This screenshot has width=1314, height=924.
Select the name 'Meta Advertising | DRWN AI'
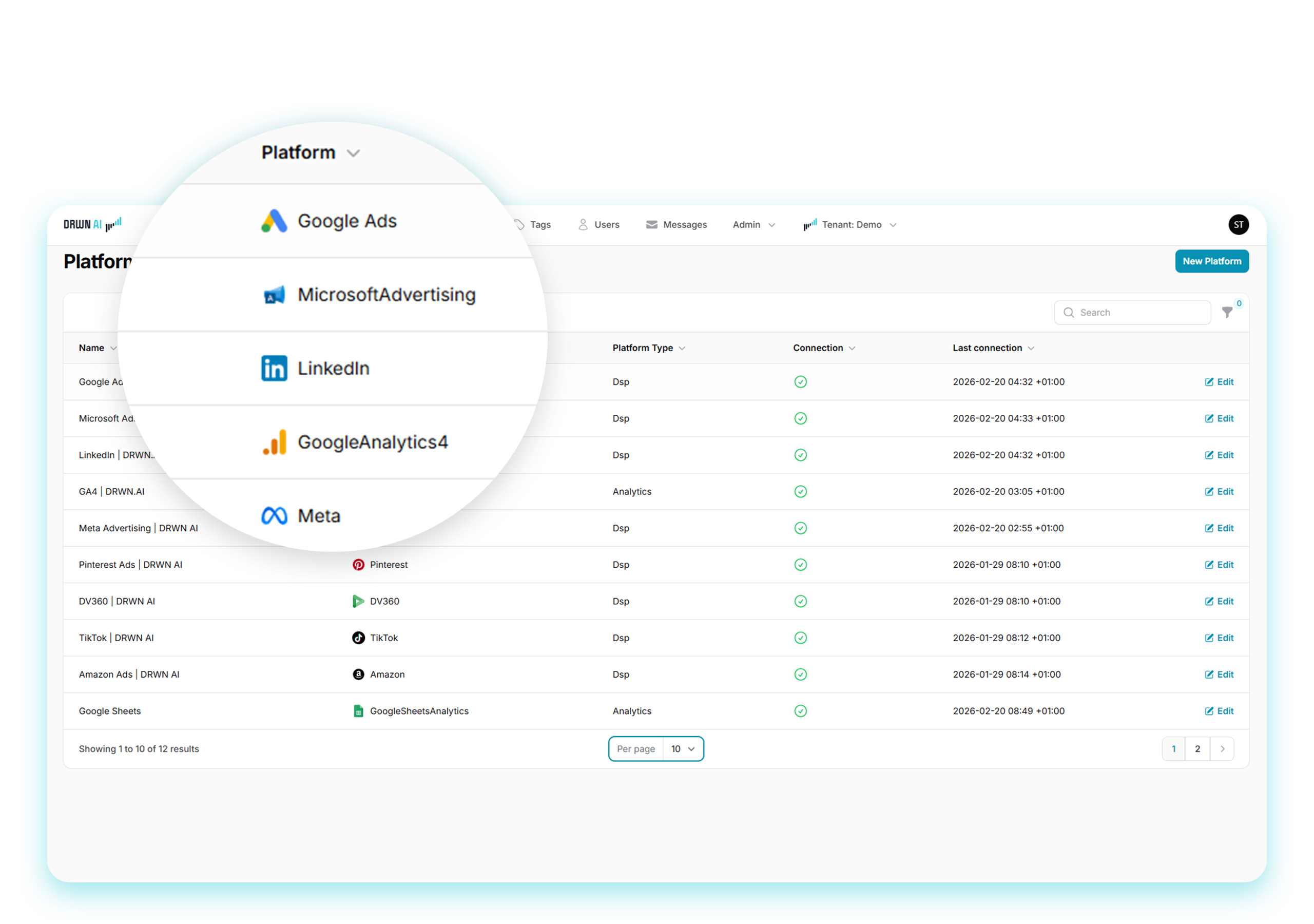139,528
